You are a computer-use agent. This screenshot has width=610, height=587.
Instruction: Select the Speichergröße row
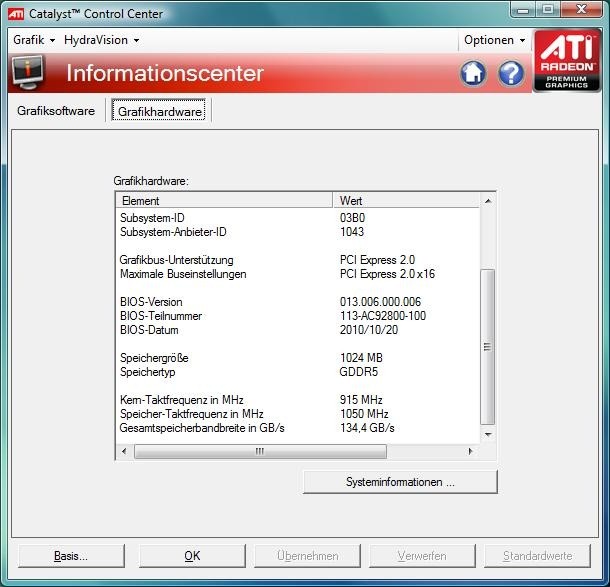pyautogui.click(x=298, y=358)
